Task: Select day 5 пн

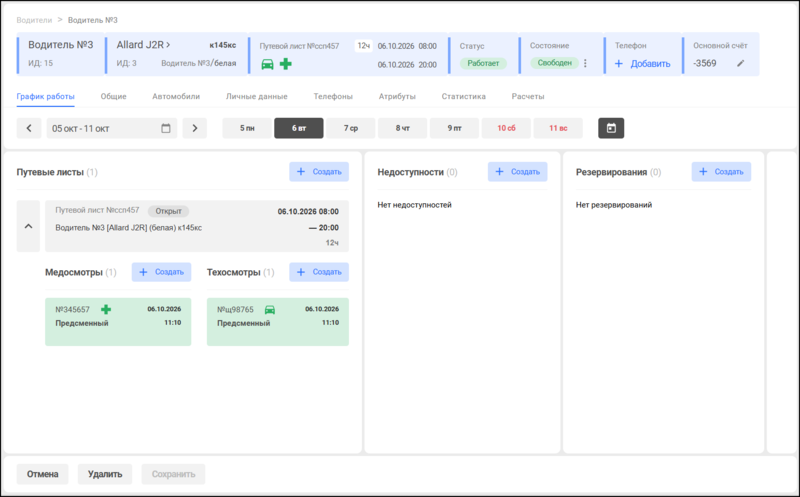Action: 247,128
